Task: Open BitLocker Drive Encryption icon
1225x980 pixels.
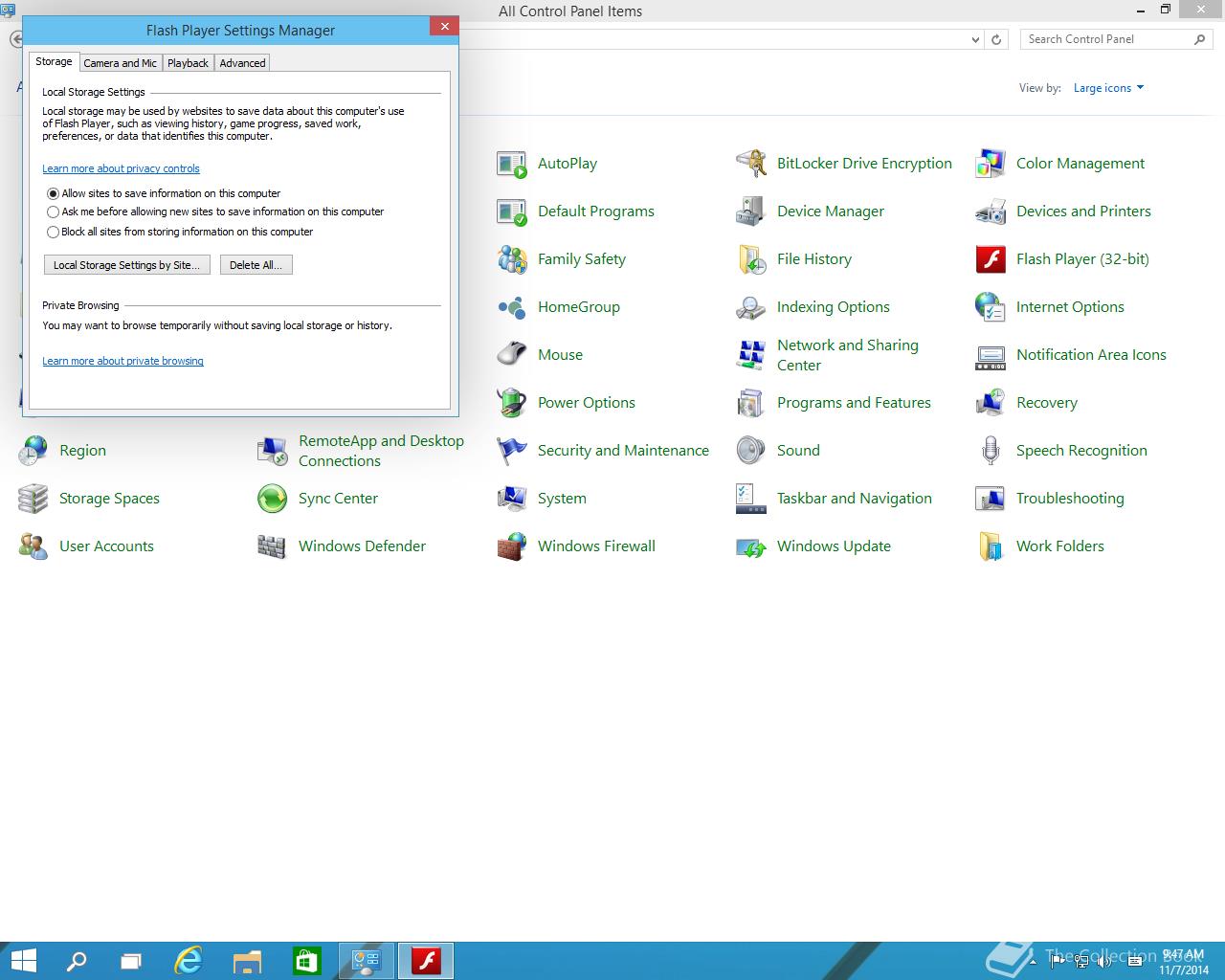Action: point(751,164)
